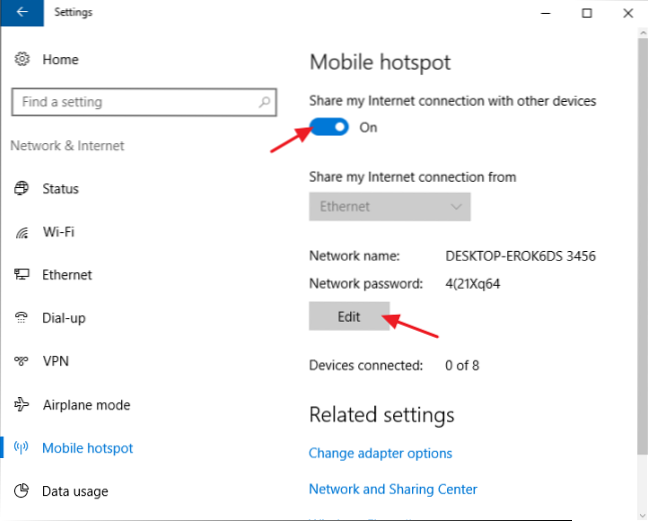This screenshot has height=521, width=648.
Task: Select Mobile hotspot sidebar item
Action: 88,448
